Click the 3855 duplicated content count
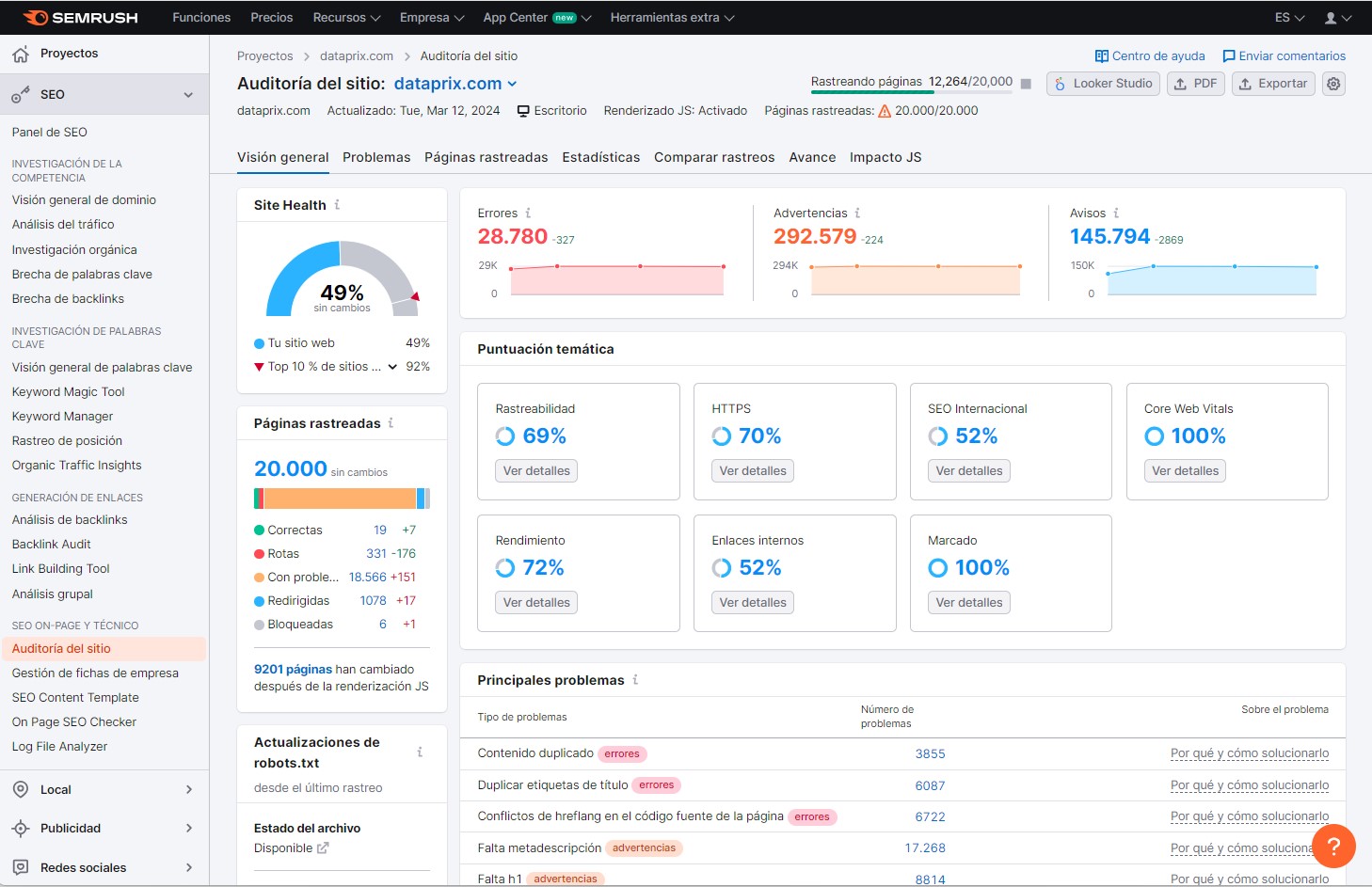Image resolution: width=1372 pixels, height=887 pixels. pyautogui.click(x=930, y=753)
